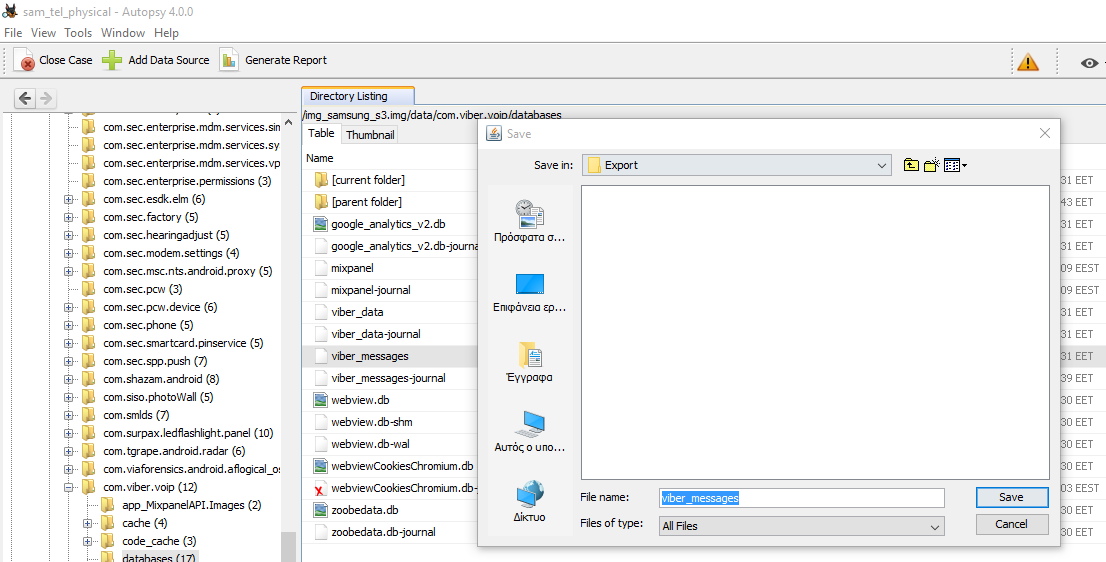Create new folder in Save dialog
The image size is (1106, 562).
pos(932,166)
